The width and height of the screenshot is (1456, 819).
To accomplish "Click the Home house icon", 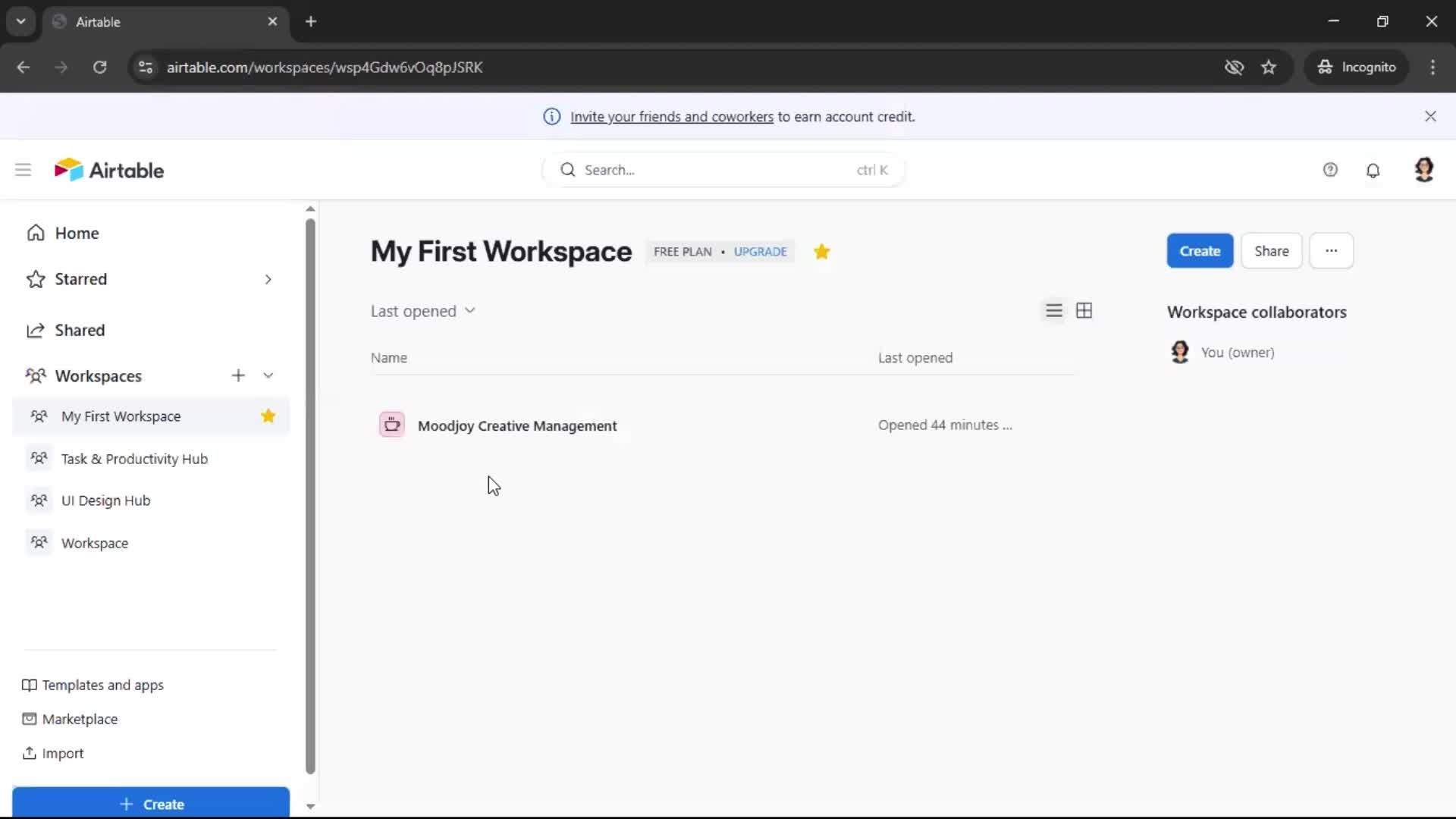I will (36, 233).
